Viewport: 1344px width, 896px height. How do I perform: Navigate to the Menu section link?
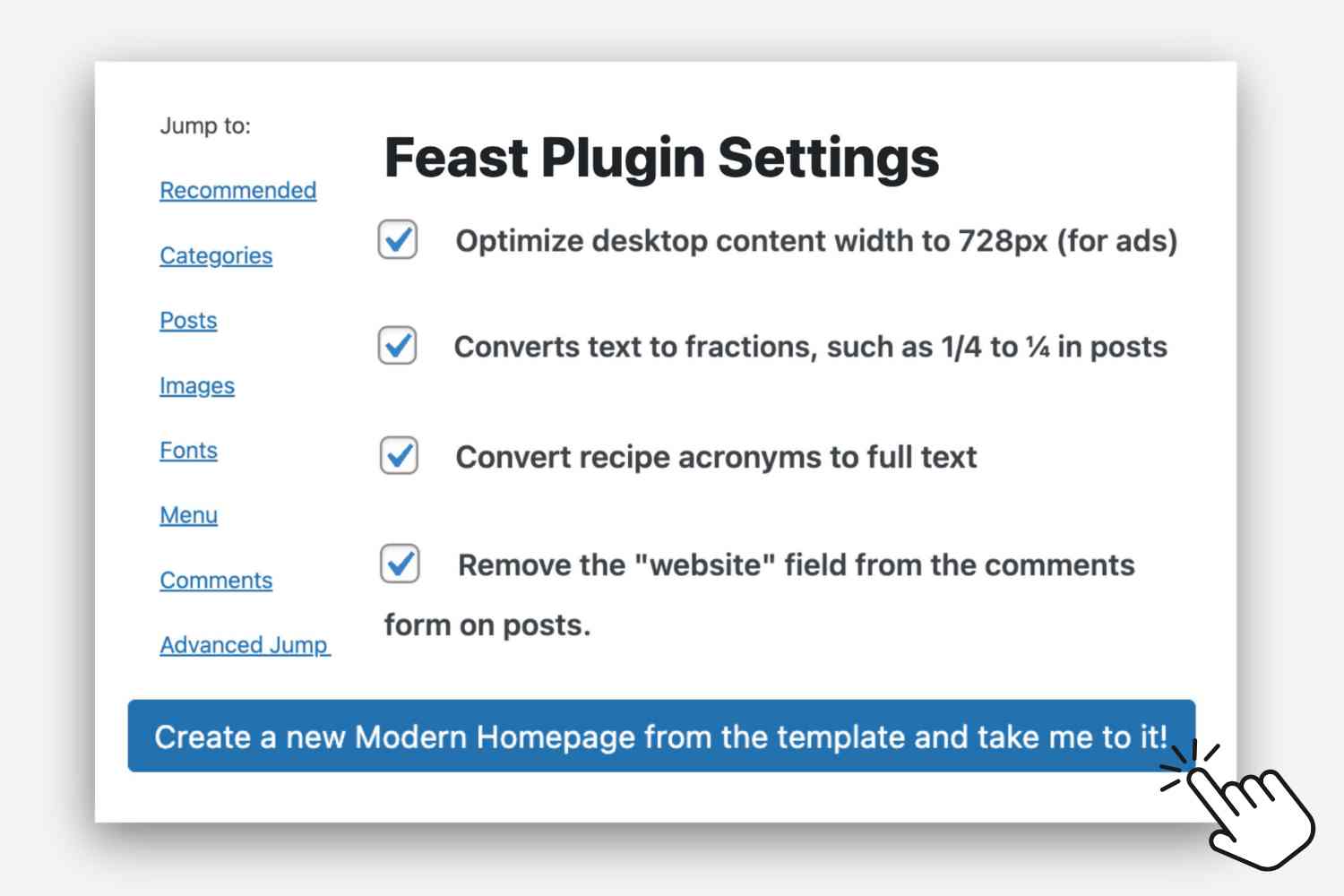tap(188, 515)
